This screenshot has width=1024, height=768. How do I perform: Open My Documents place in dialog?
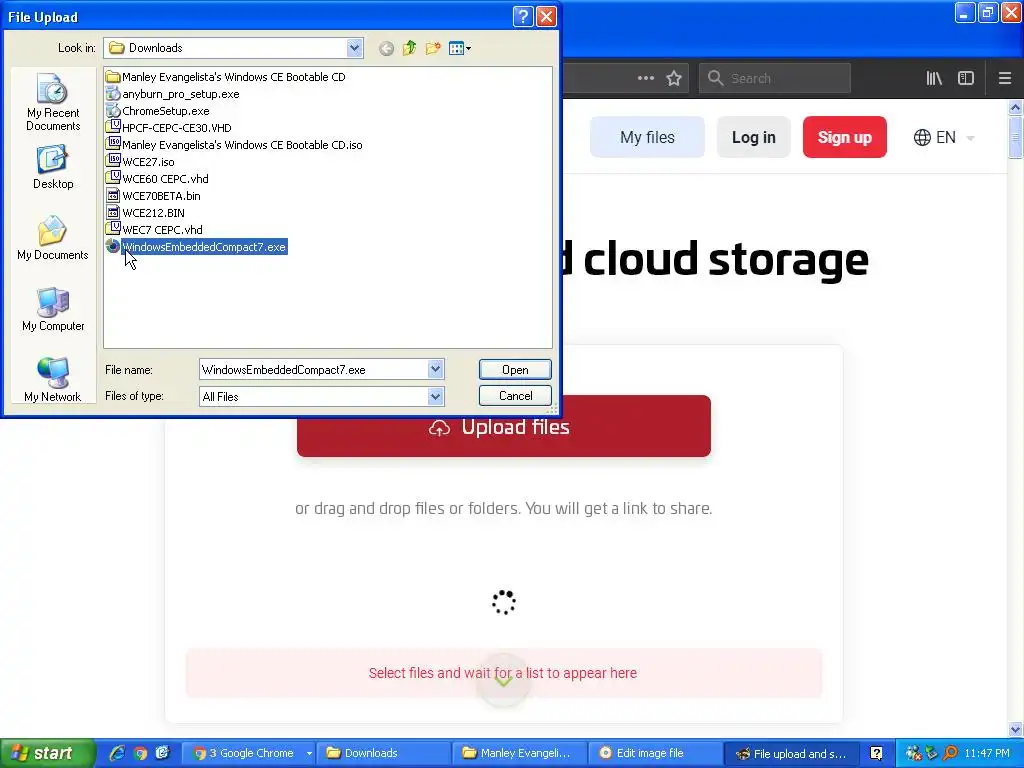pos(53,238)
